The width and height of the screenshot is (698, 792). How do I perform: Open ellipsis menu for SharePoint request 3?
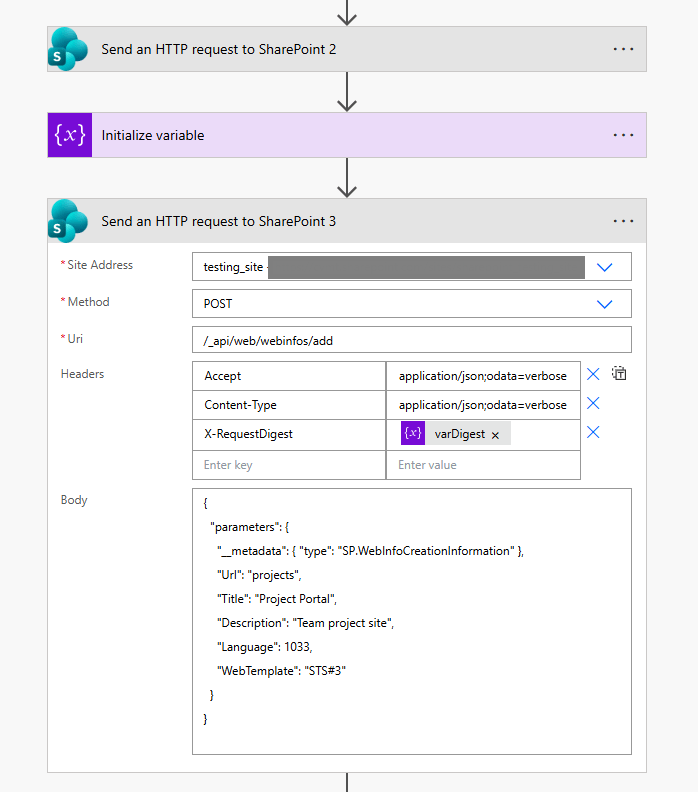pos(623,221)
